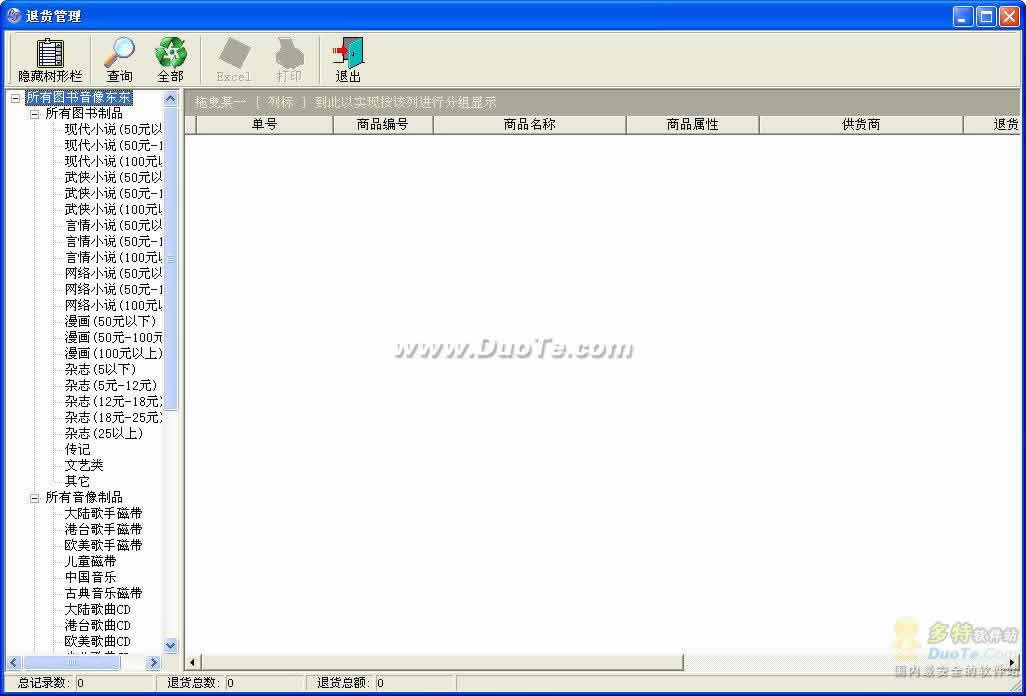The image size is (1026, 696).
Task: Click the 商品名称 column header
Action: pyautogui.click(x=529, y=125)
